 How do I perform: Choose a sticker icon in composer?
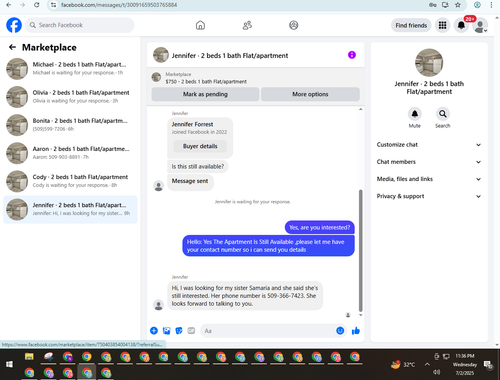pyautogui.click(x=179, y=331)
